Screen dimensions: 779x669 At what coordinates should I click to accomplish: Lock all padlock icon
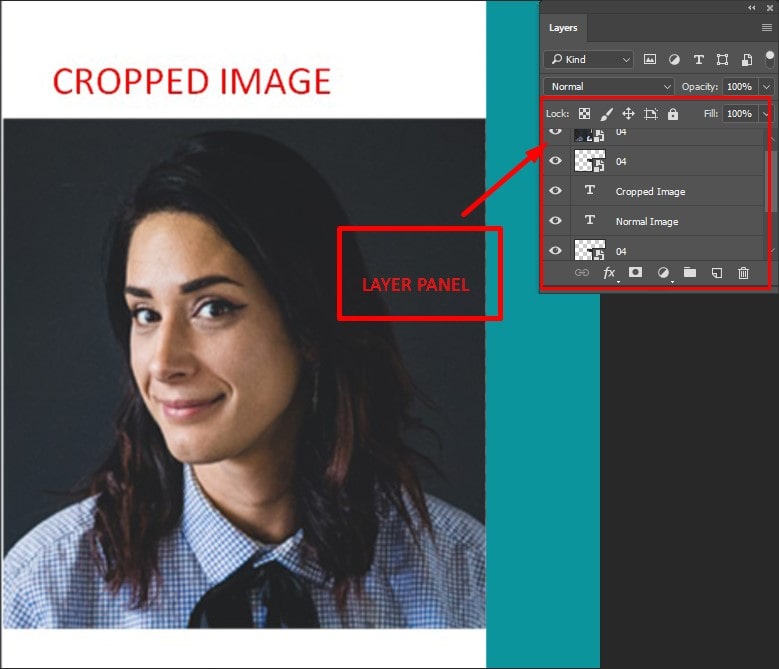click(x=673, y=114)
